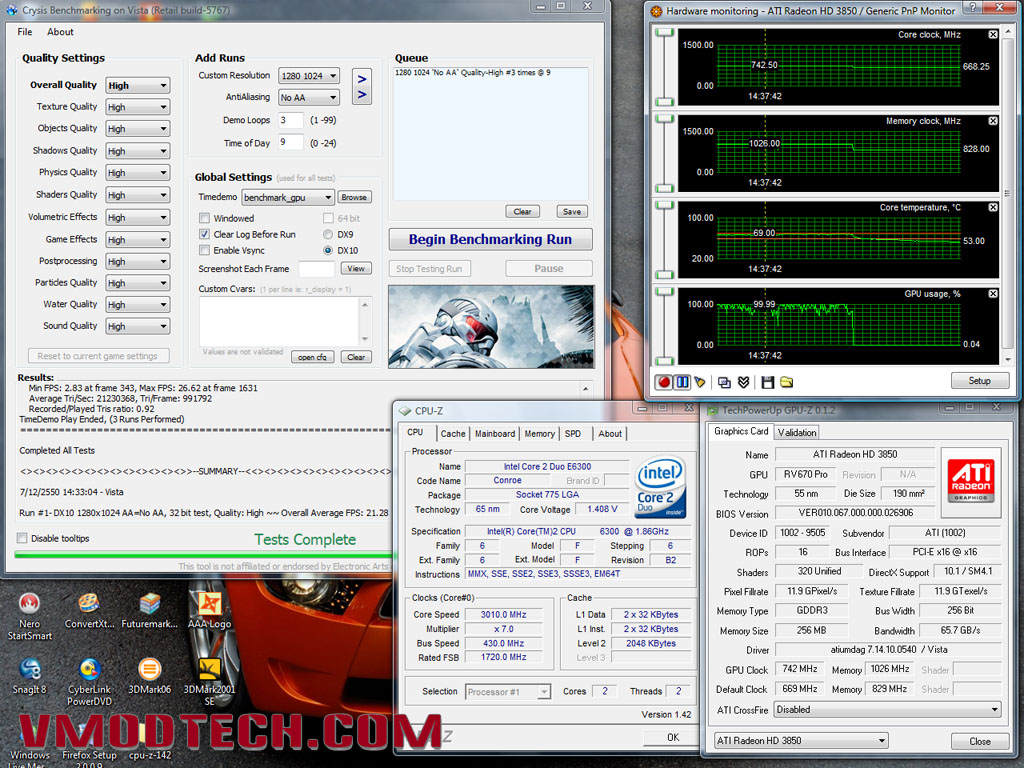Adjust the Core clock graph vertical slider
This screenshot has width=1024, height=768.
(665, 67)
